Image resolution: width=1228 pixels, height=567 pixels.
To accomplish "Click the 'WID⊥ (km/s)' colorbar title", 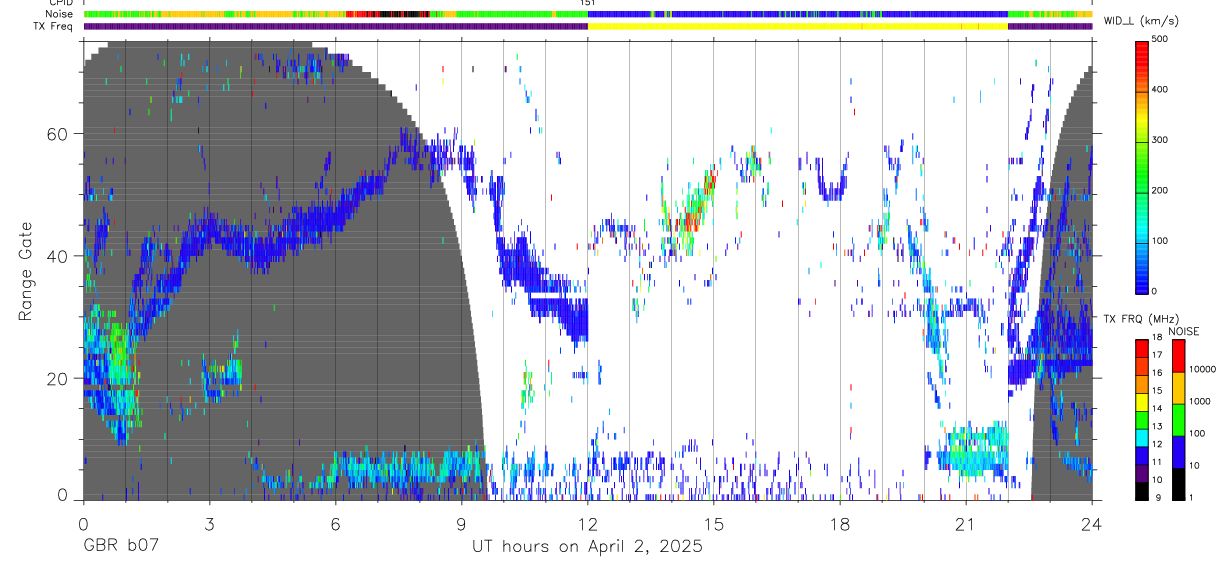I will pos(1140,21).
